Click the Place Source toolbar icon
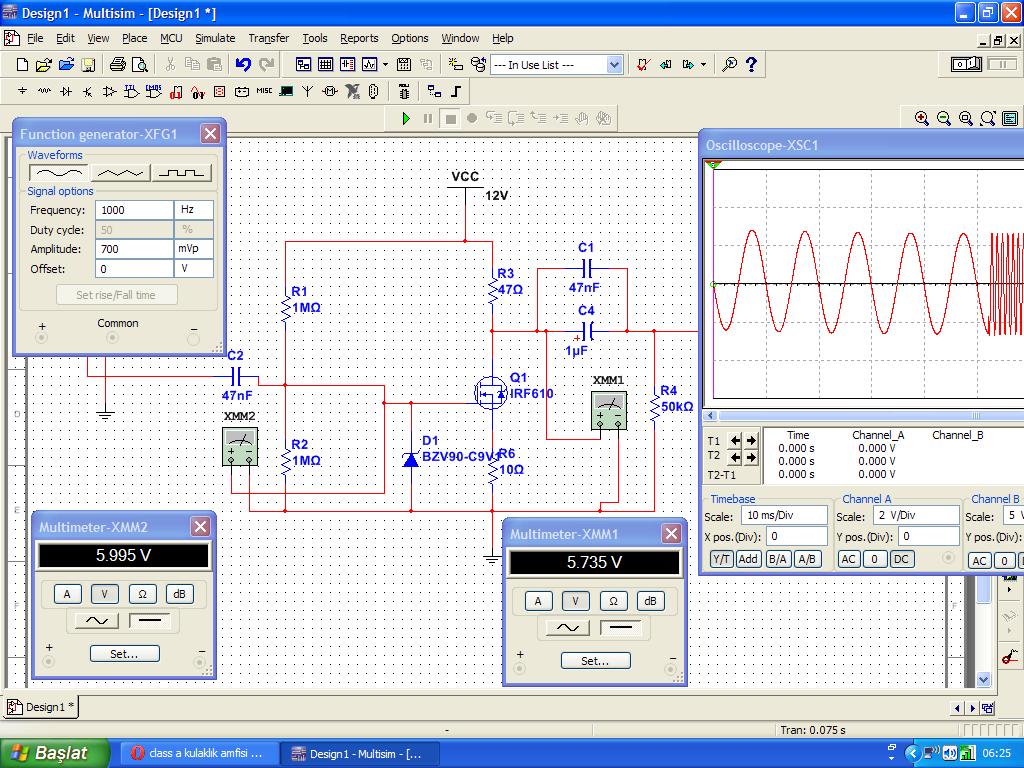The width and height of the screenshot is (1024, 768). (x=22, y=92)
